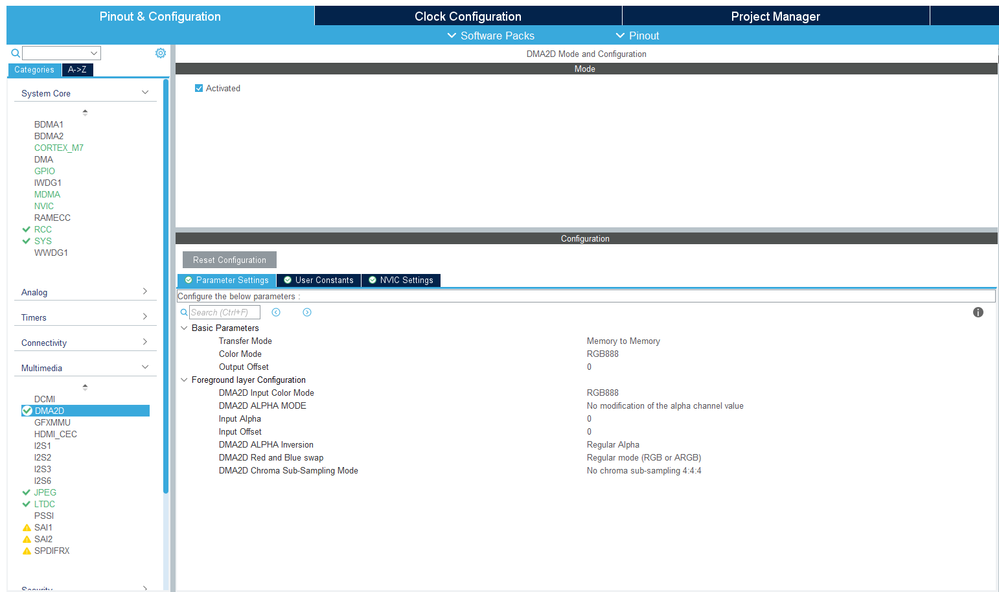
Task: Switch to the Clock Configuration tab
Action: tap(468, 16)
